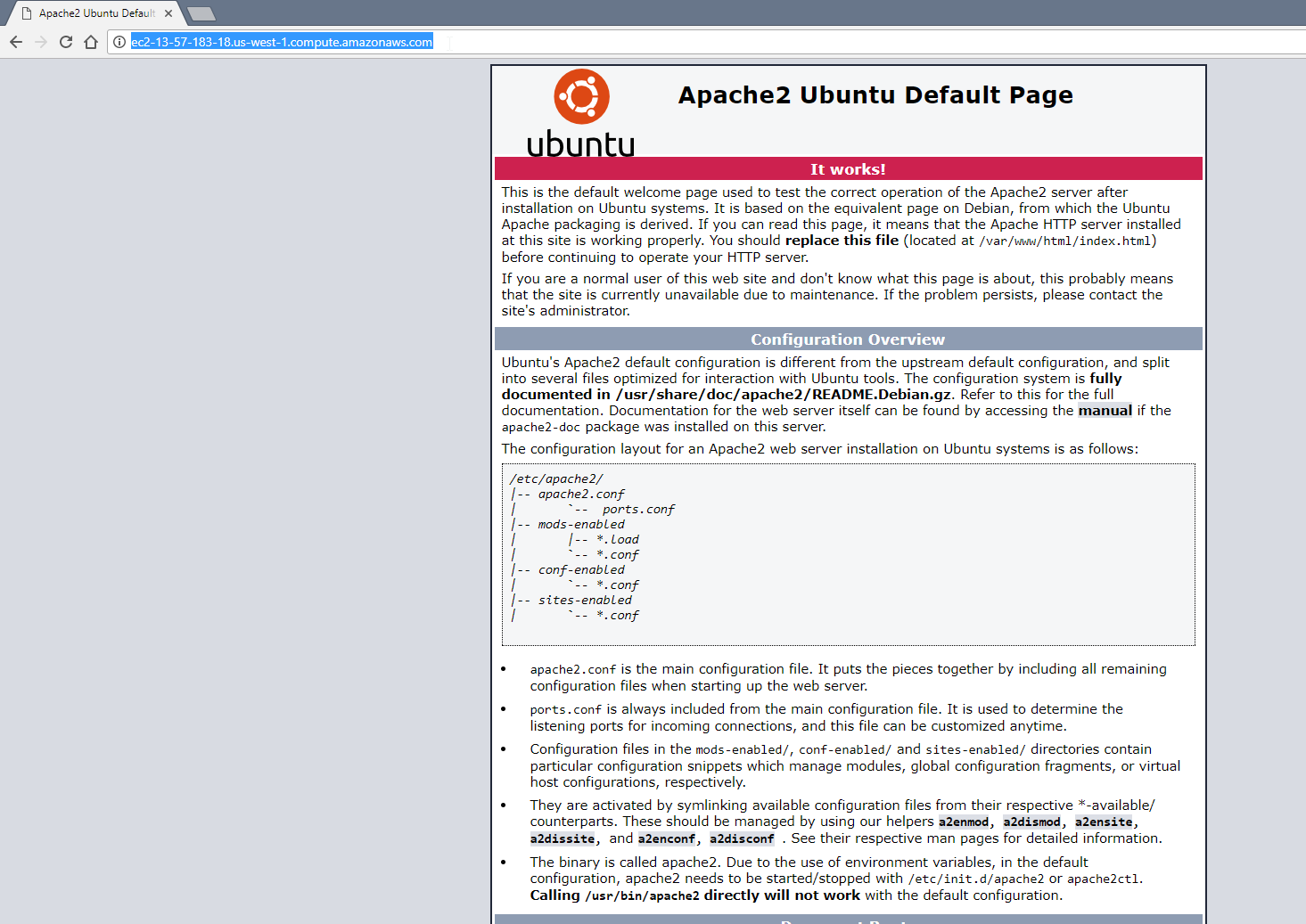
Task: Click the Apache2 Ubuntu Default Page heading
Action: pyautogui.click(x=875, y=95)
